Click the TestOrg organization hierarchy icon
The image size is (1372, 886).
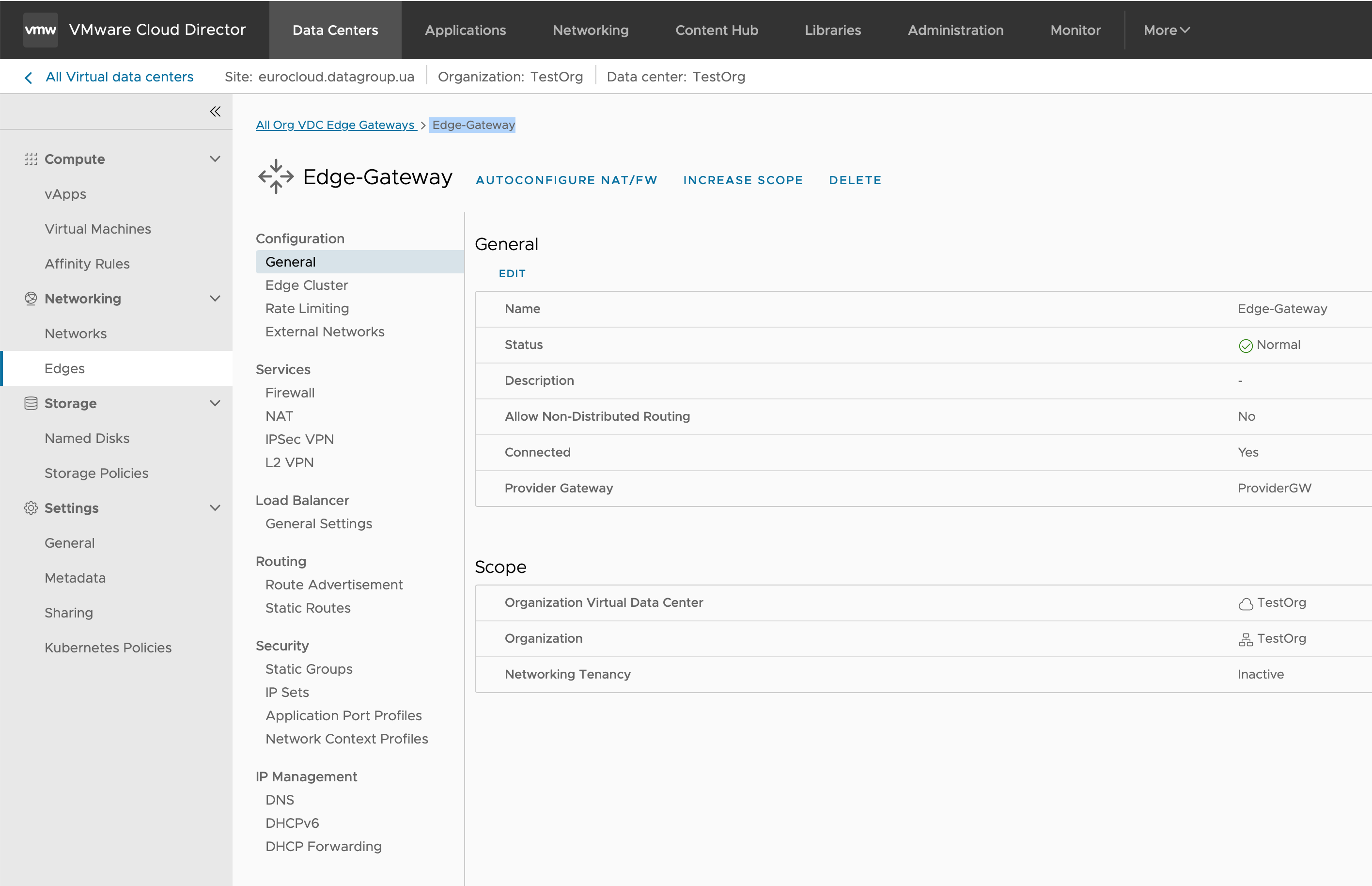pyautogui.click(x=1246, y=639)
